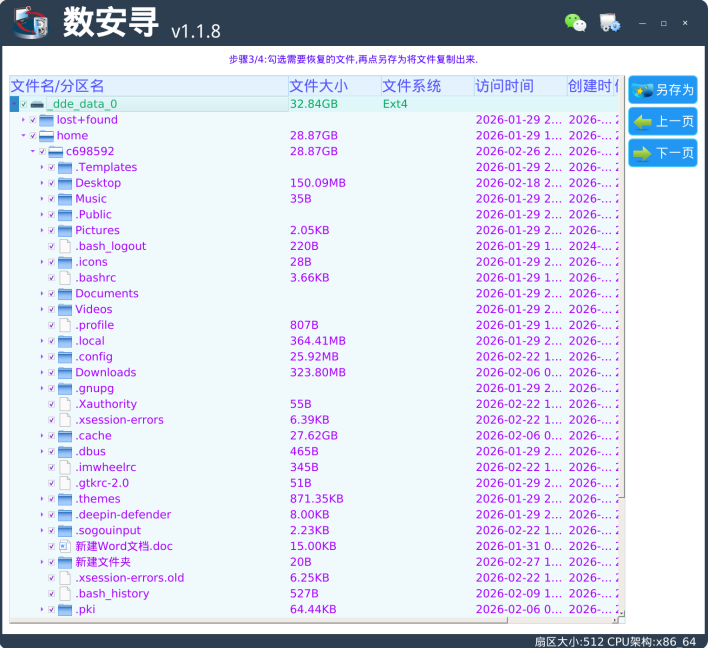
Task: Click the 新建Word文档.doc file icon
Action: [65, 546]
